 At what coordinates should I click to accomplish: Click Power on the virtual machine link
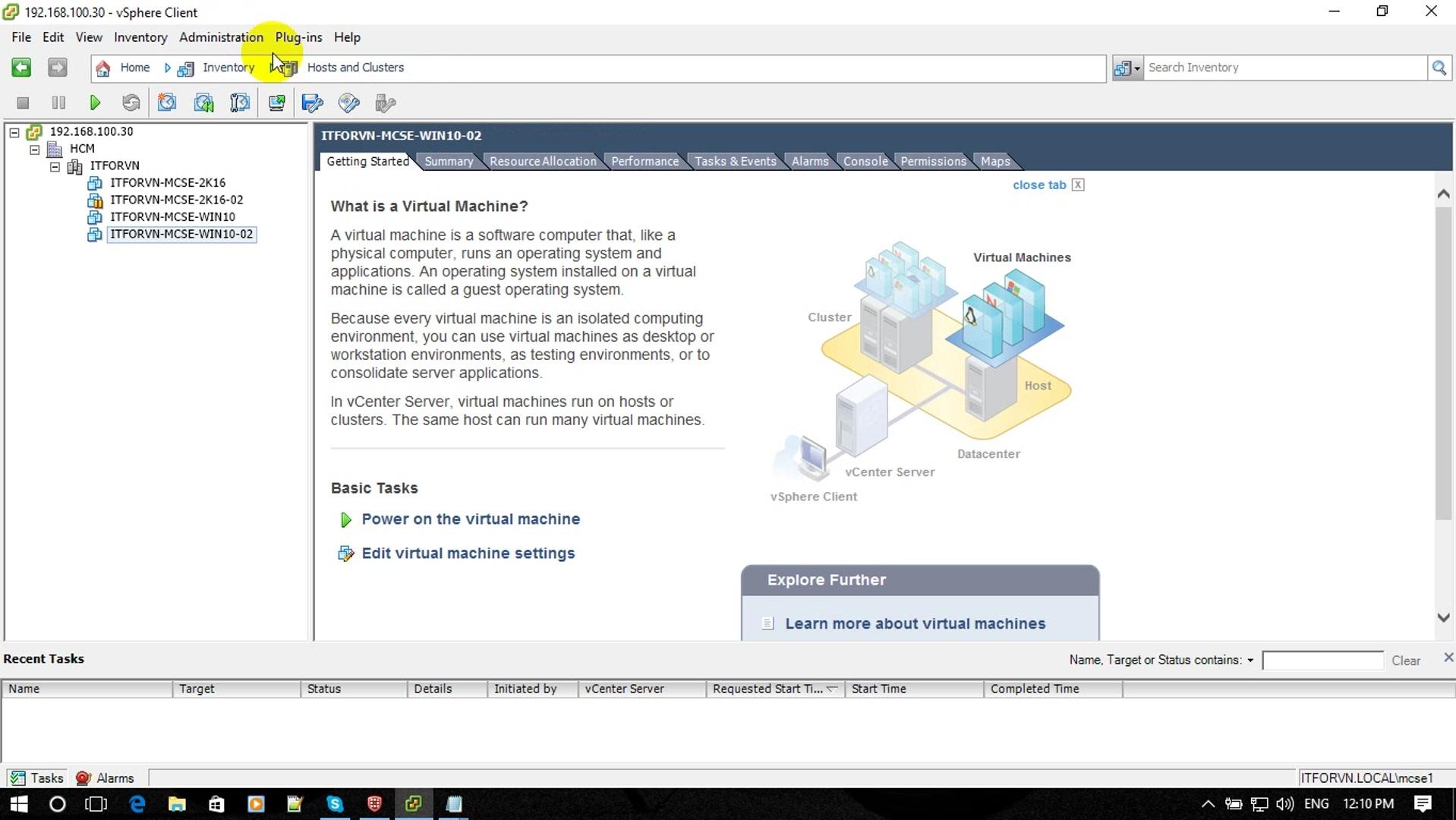pos(471,519)
